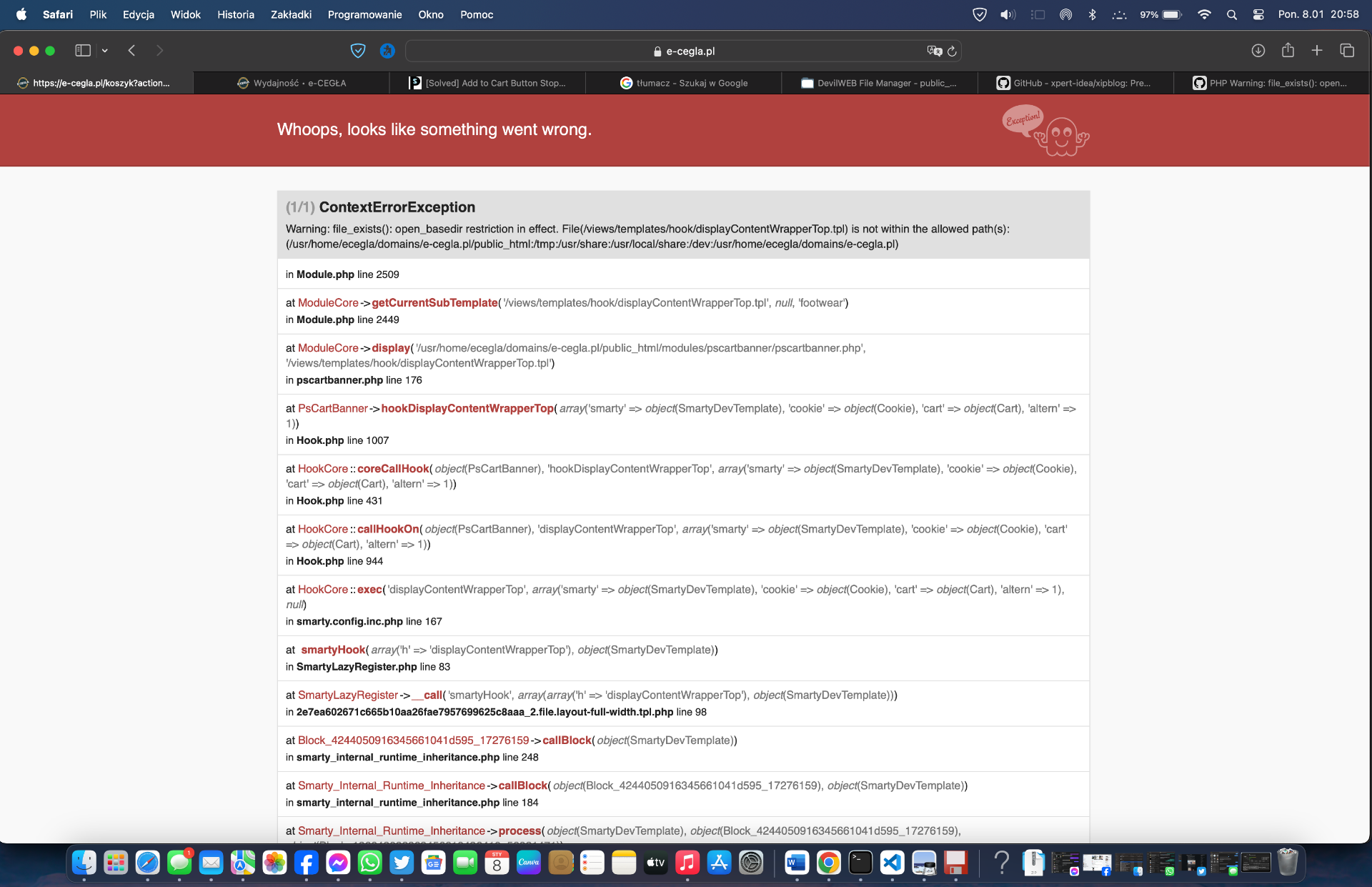Open a new tab with plus icon
The image size is (1372, 887).
pos(1317,50)
